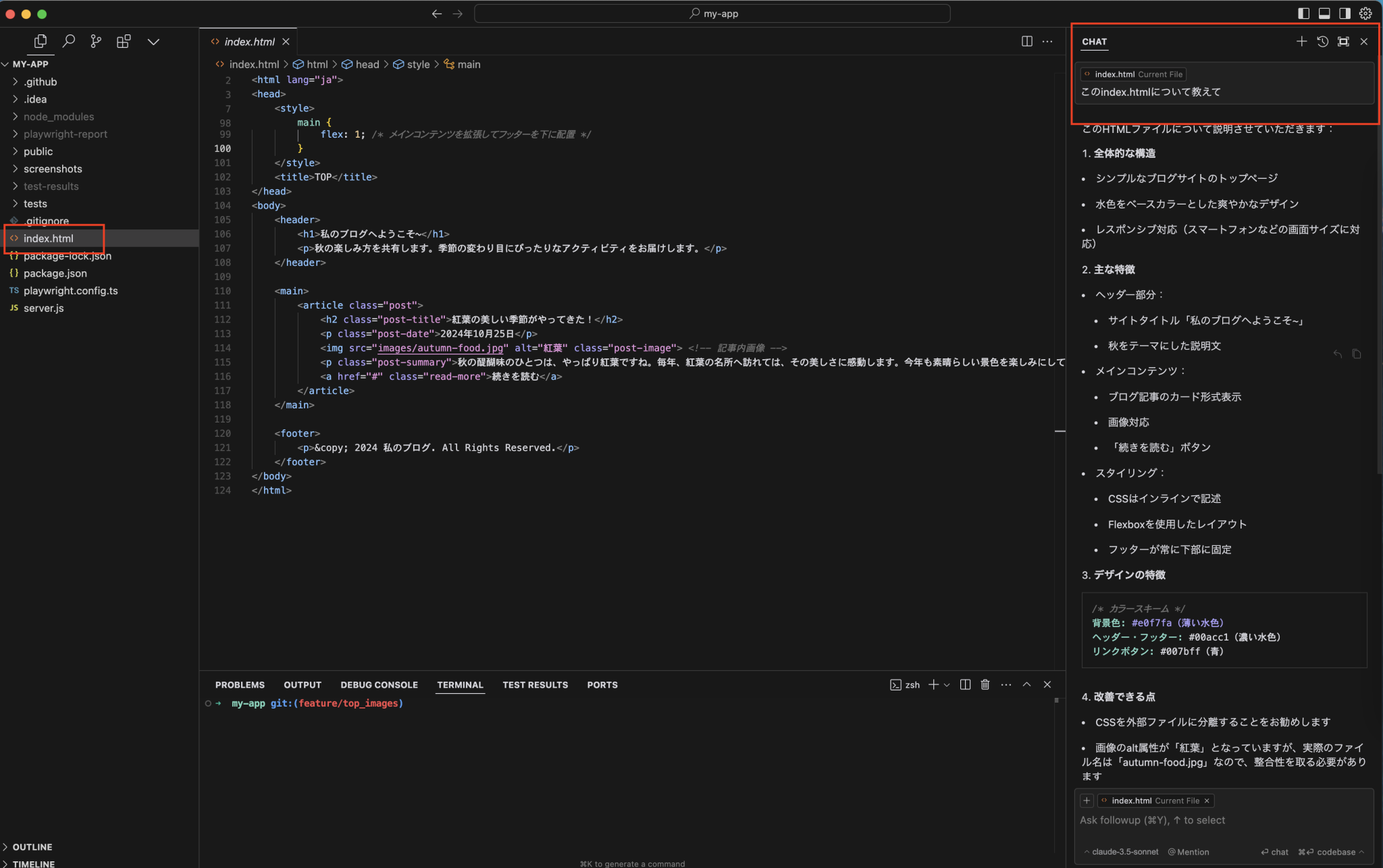Open package.json in the explorer
This screenshot has height=868, width=1383.
[x=55, y=273]
